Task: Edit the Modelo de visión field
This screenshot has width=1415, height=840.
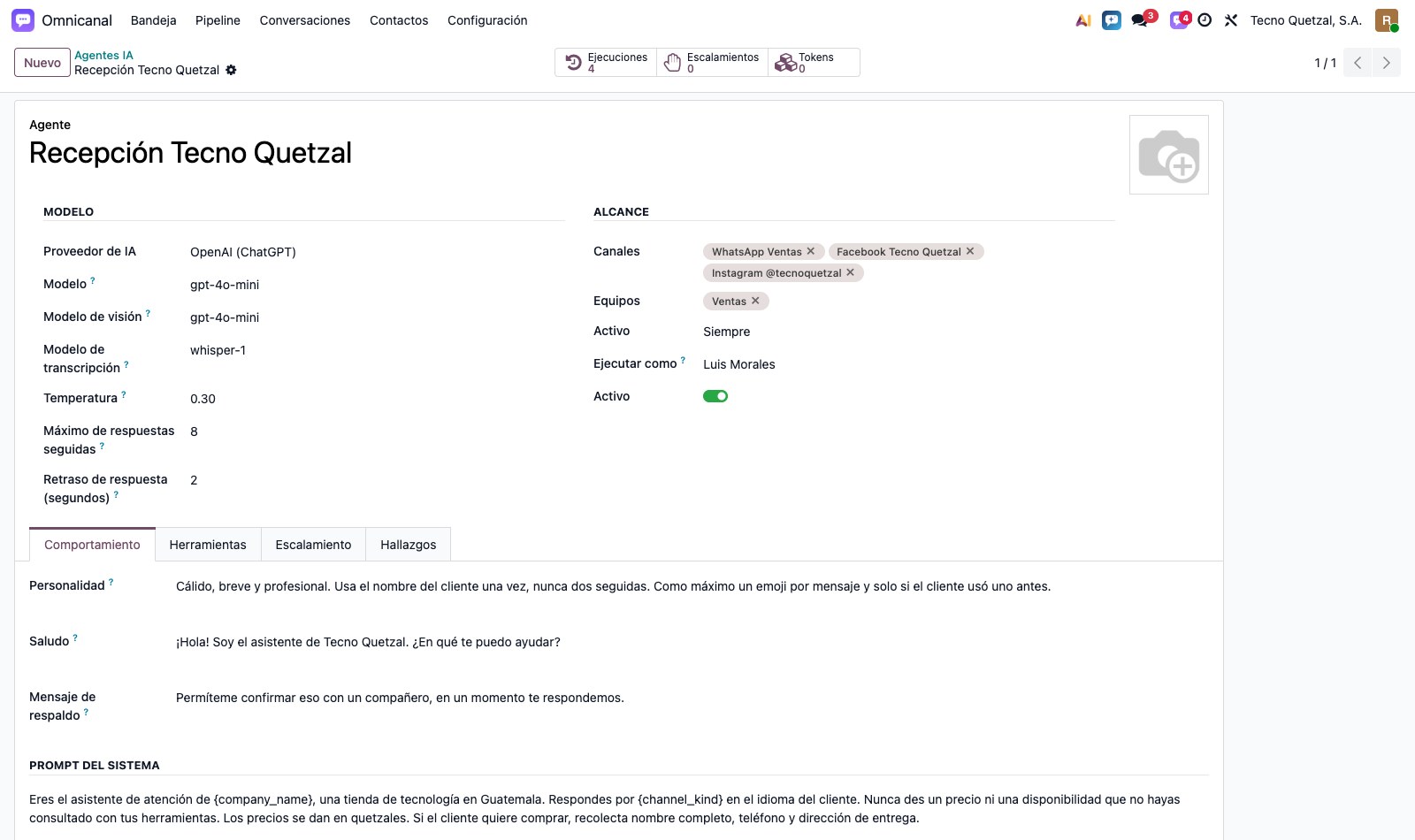Action: coord(376,317)
